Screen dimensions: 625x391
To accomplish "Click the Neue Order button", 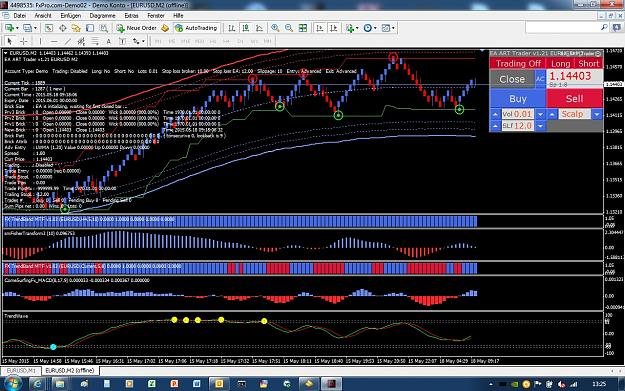I will [x=137, y=28].
